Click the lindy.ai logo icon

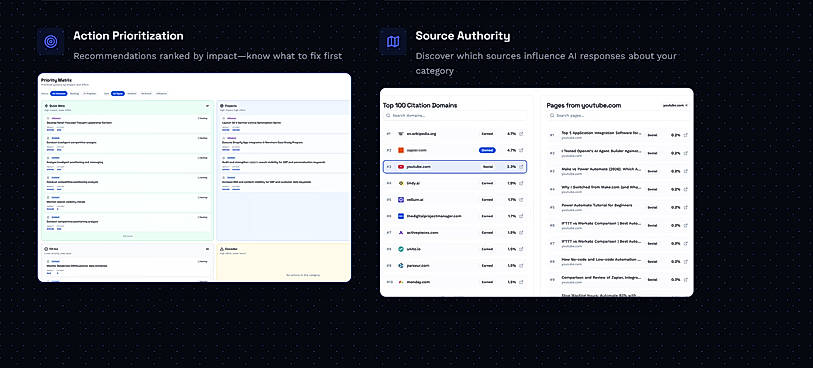401,183
